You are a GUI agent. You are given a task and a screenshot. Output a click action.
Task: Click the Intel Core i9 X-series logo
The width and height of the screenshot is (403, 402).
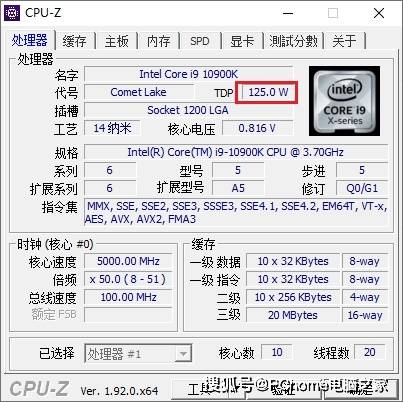(x=344, y=101)
